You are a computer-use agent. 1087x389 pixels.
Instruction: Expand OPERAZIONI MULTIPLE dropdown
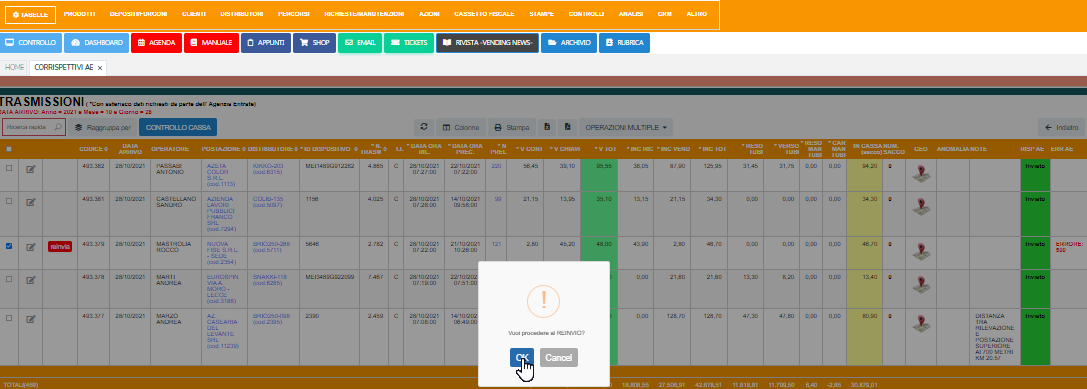tap(627, 128)
